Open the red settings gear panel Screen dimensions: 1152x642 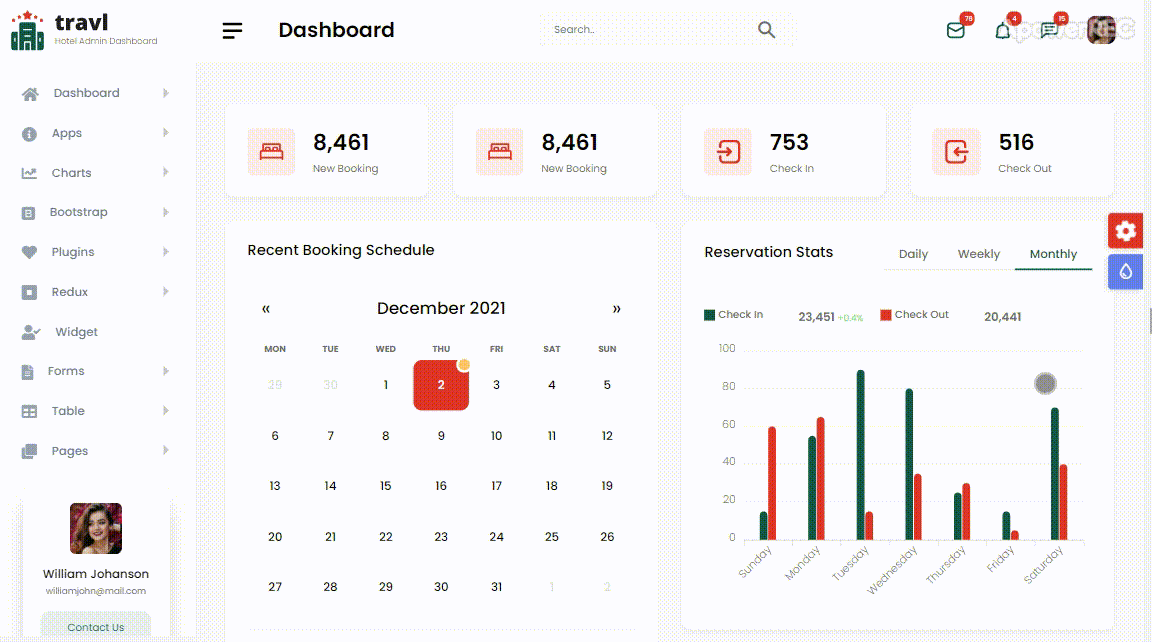pos(1125,230)
